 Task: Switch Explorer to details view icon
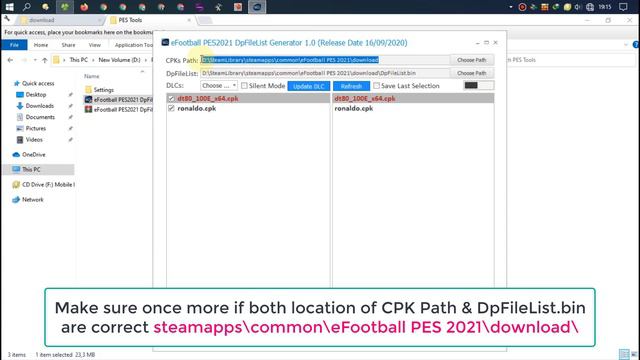624,354
